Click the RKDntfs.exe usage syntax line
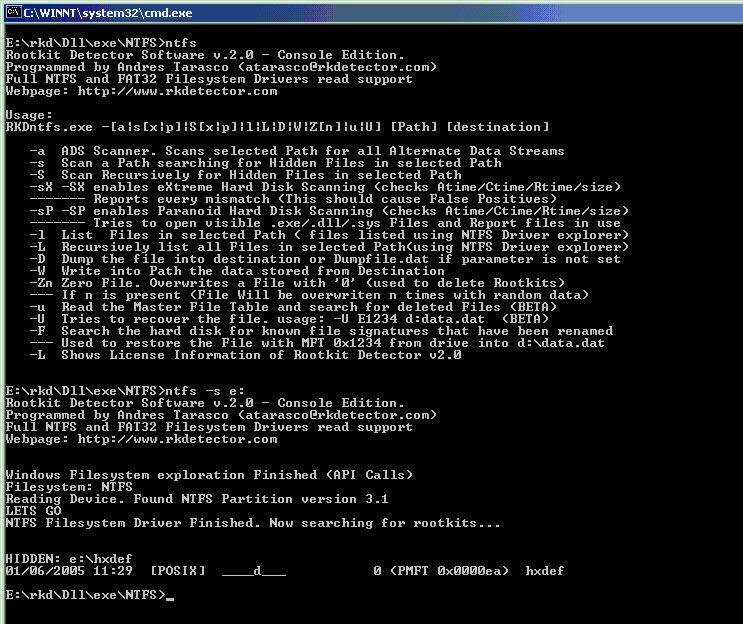Viewport: 743px width, 624px height. click(x=277, y=127)
